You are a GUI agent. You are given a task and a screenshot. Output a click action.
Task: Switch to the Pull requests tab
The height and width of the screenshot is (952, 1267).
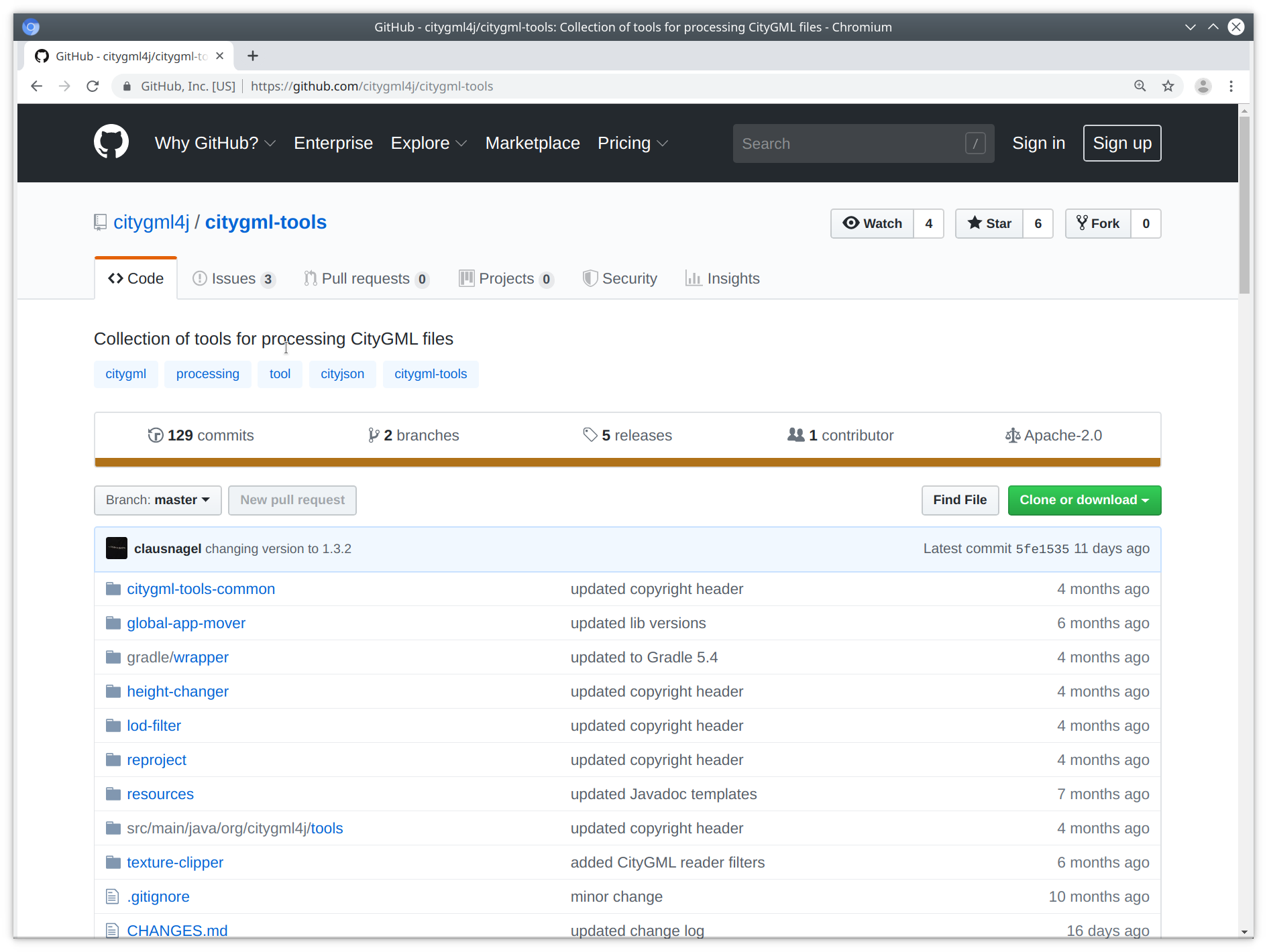[366, 279]
